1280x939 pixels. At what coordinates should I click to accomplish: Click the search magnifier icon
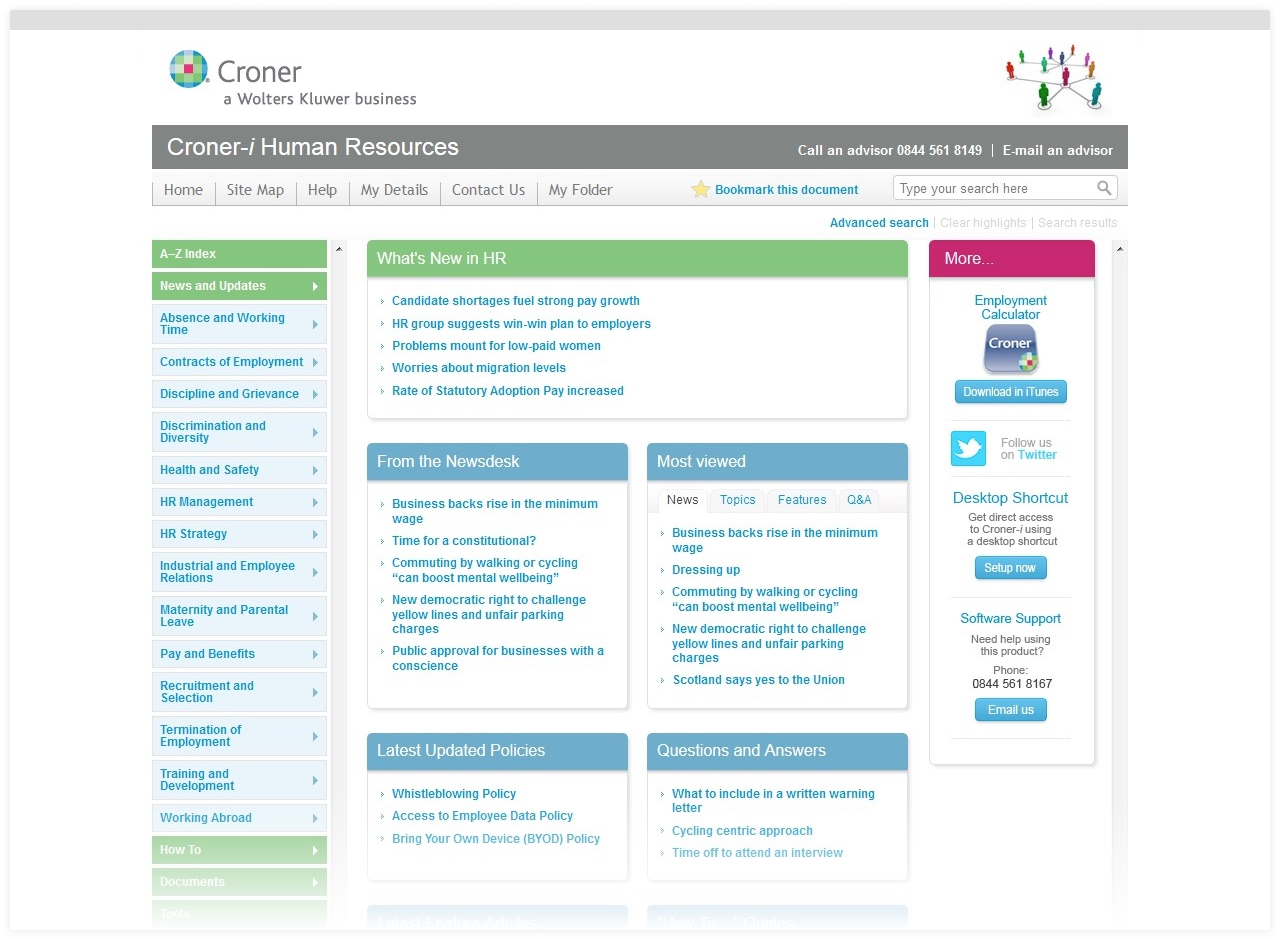[1104, 188]
